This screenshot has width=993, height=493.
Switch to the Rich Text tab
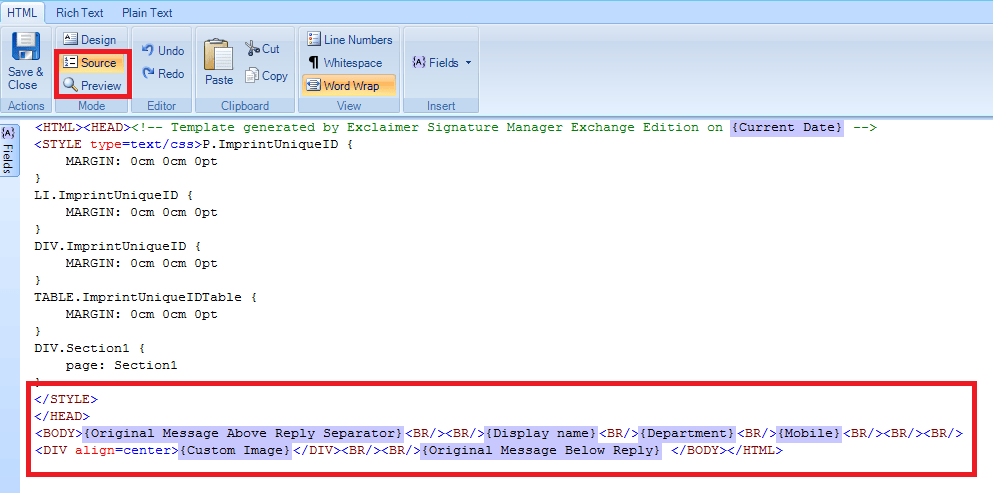(x=80, y=13)
